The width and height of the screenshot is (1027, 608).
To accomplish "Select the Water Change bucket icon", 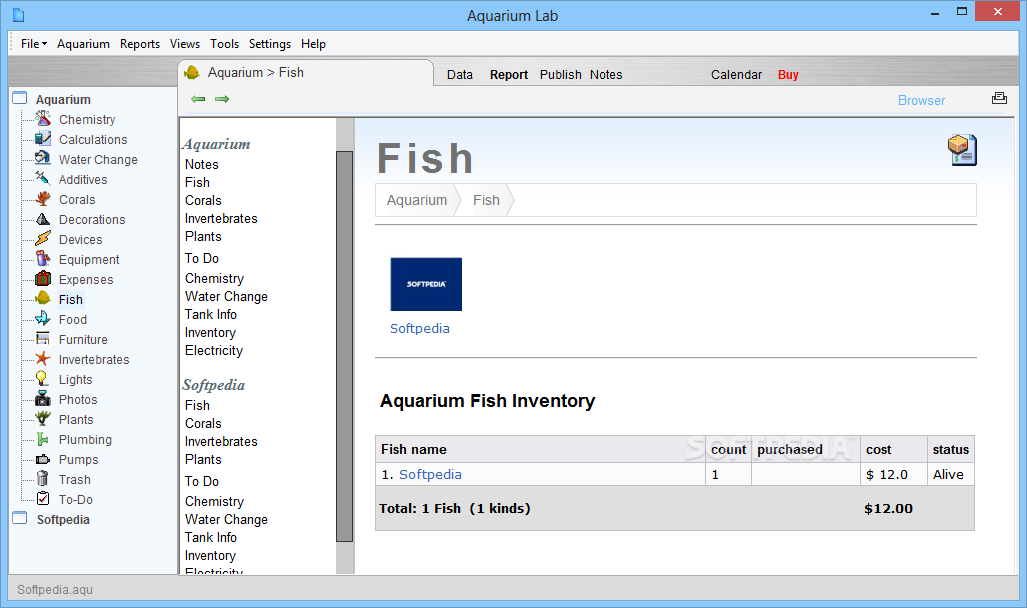I will point(43,159).
